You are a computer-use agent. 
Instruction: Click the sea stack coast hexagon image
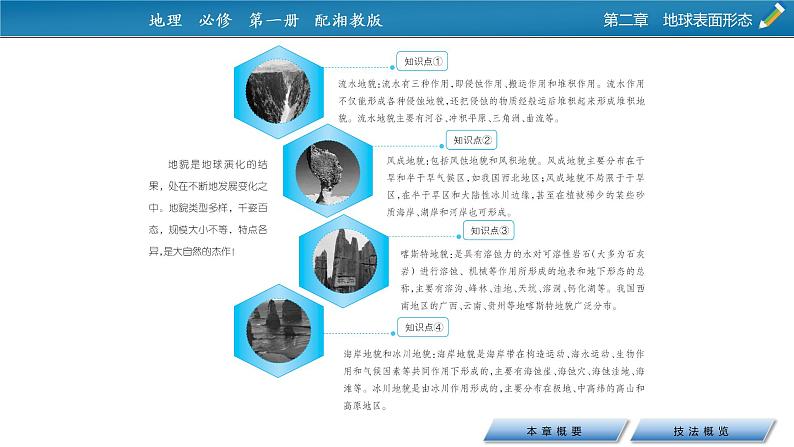click(279, 331)
